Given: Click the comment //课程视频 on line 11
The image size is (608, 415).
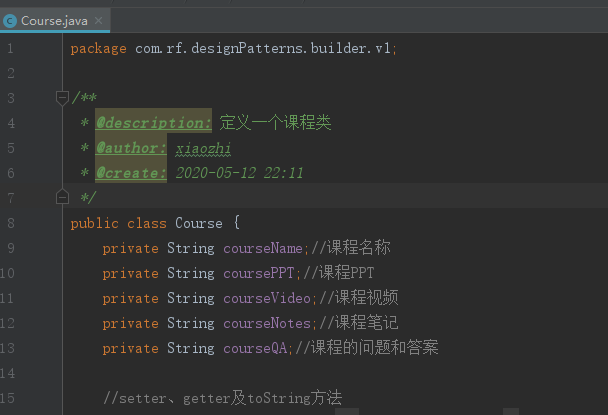Looking at the screenshot, I should [359, 297].
